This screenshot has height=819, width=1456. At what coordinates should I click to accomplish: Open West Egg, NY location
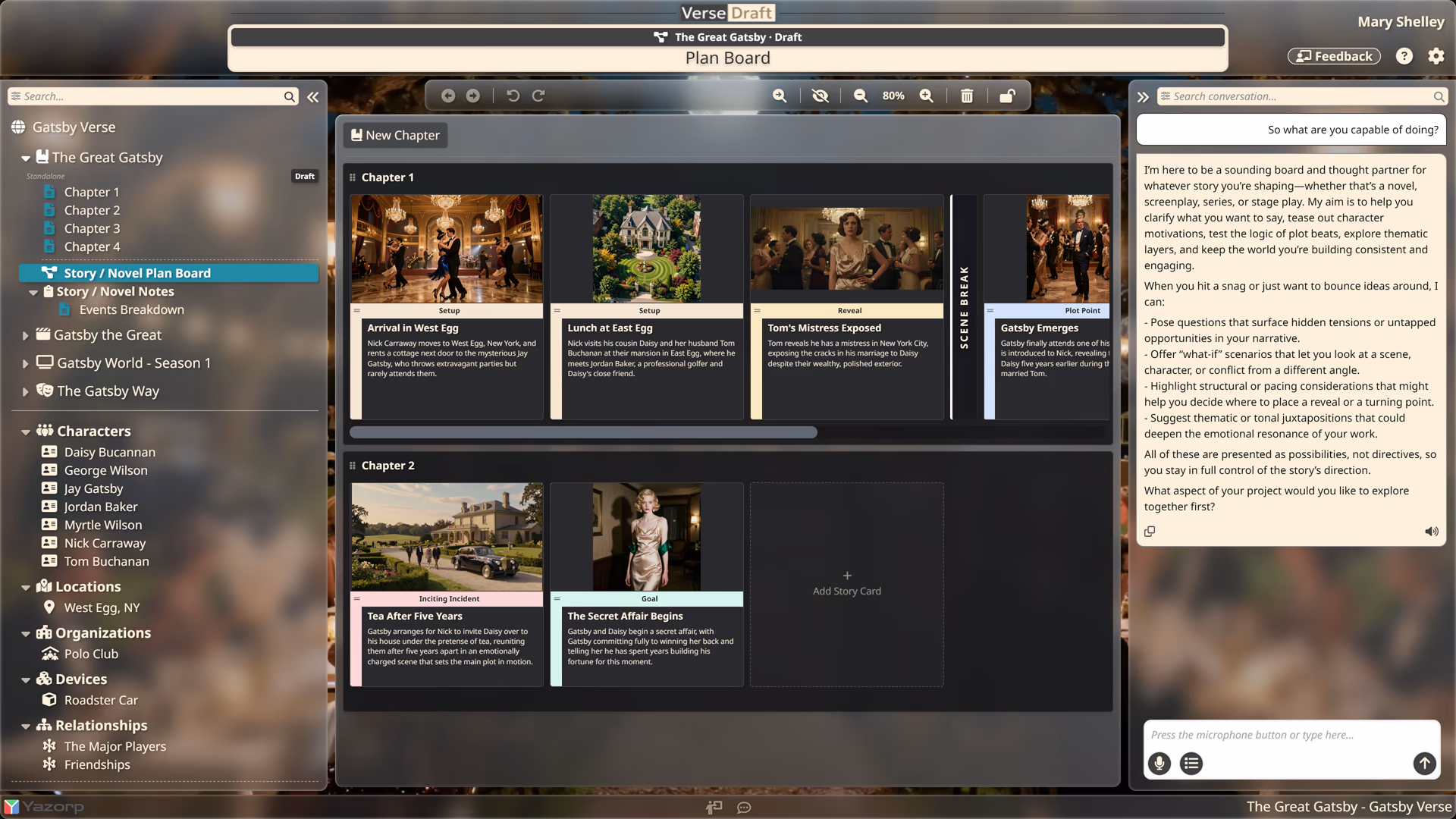pos(102,607)
